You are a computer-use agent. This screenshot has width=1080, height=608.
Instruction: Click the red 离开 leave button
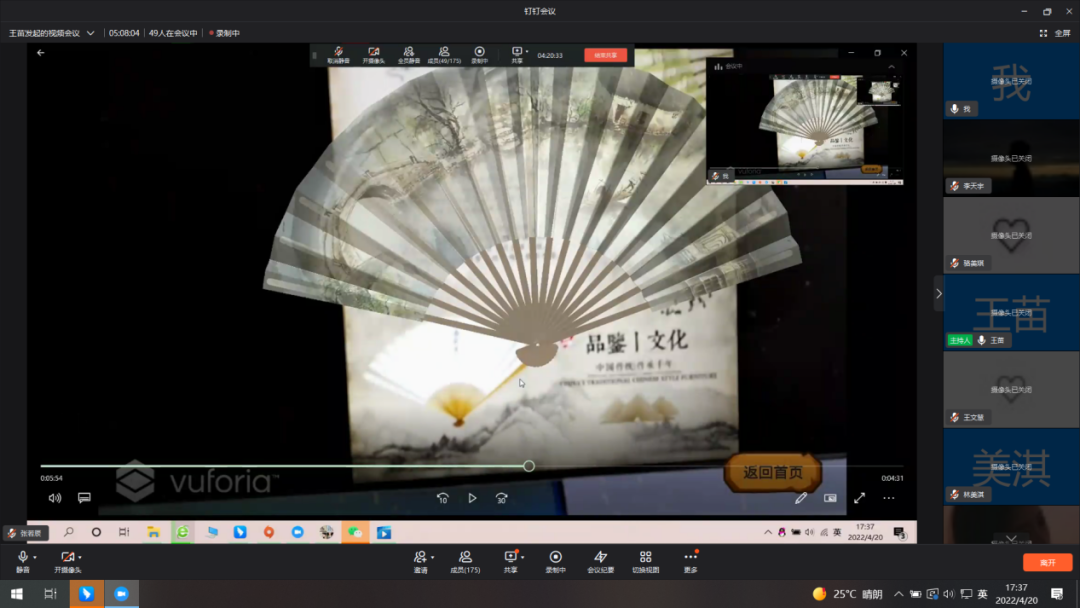click(1047, 562)
